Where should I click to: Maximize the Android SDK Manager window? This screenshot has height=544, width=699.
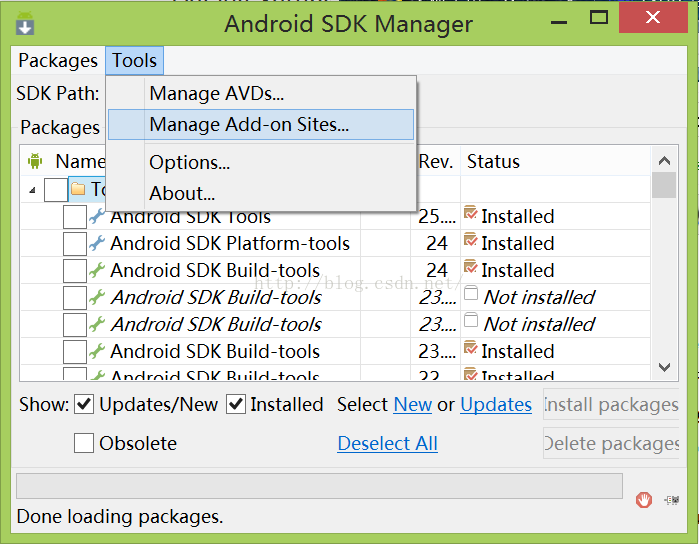pyautogui.click(x=599, y=18)
